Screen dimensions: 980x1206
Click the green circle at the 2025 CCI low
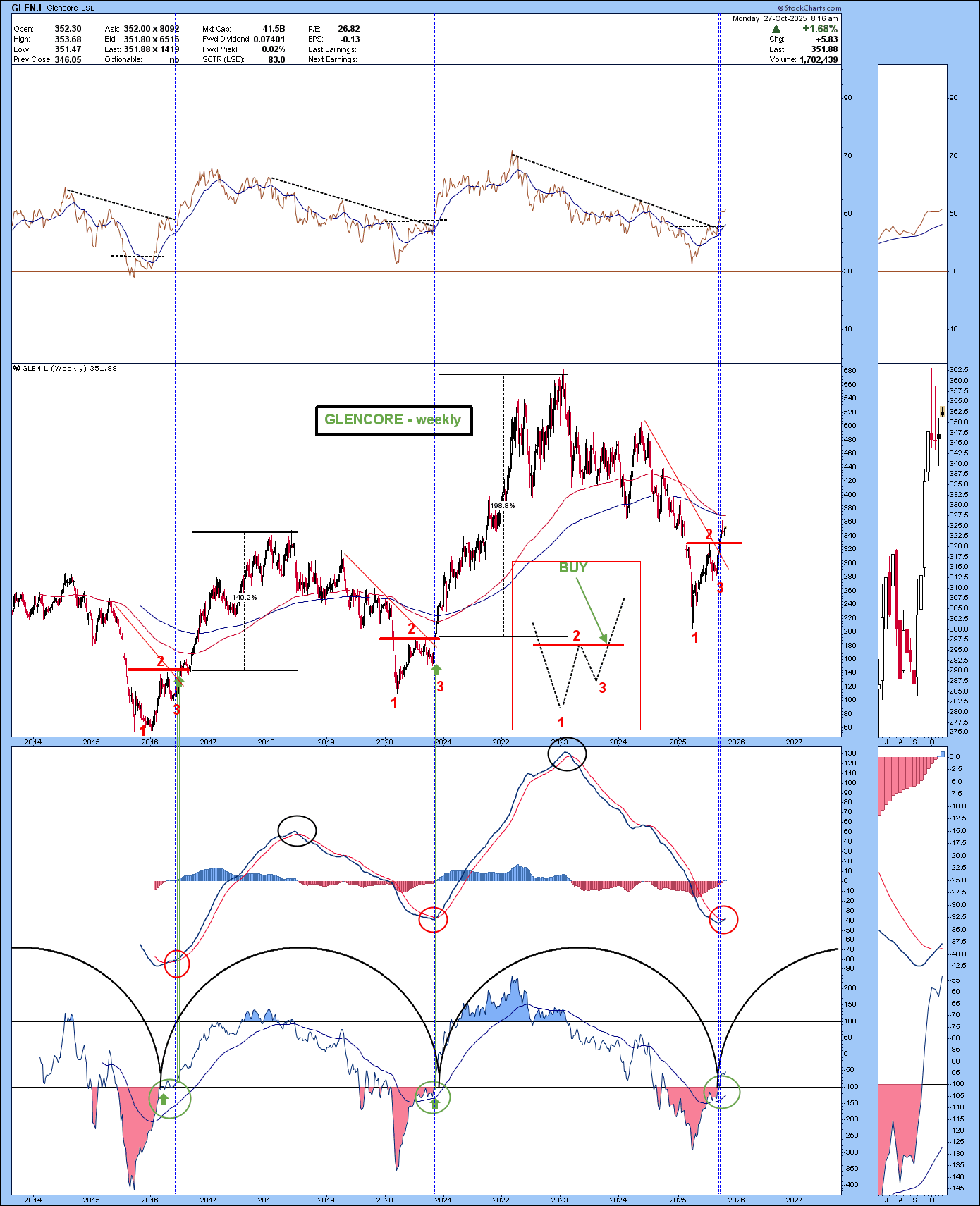(x=722, y=1092)
